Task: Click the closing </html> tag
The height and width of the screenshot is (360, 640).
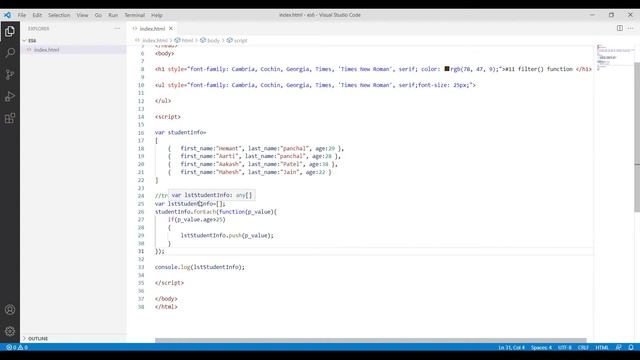Action: tap(166, 307)
